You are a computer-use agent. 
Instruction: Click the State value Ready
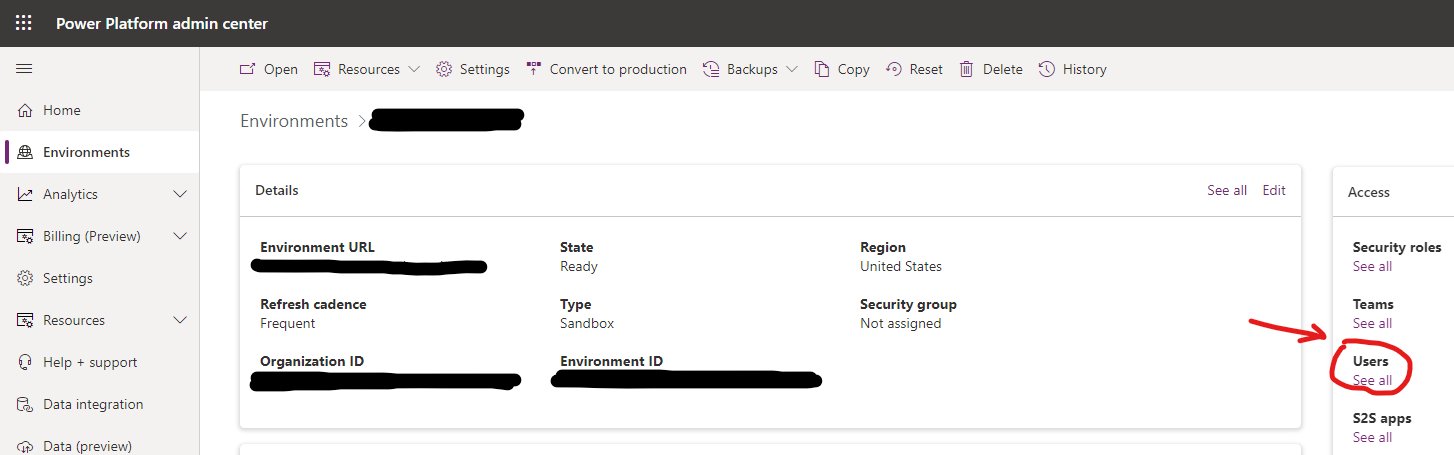tap(579, 266)
